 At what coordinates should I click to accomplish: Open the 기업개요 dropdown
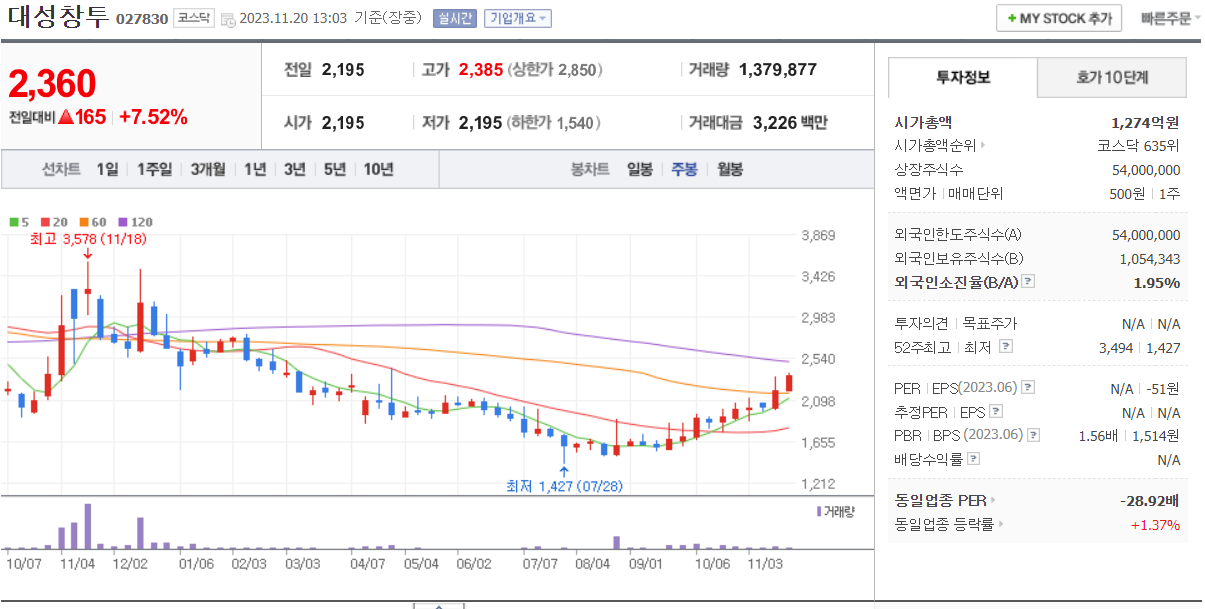(517, 19)
